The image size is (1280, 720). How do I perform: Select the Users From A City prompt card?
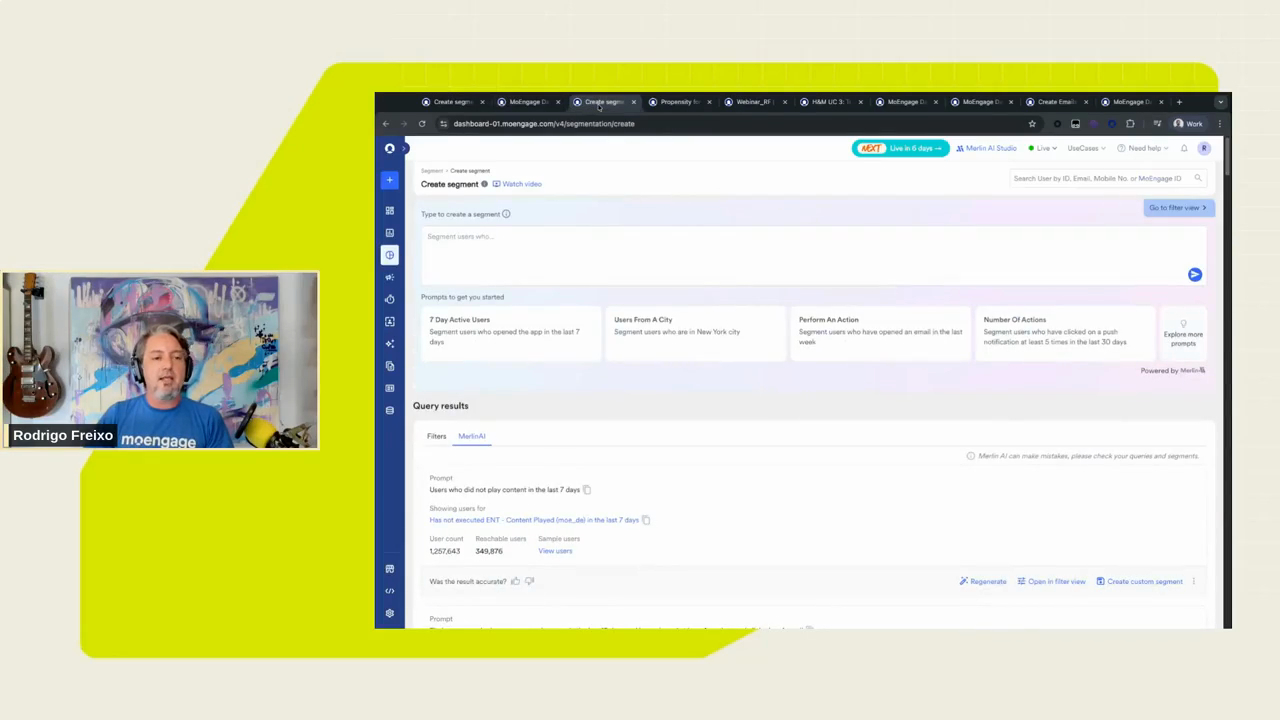click(695, 333)
